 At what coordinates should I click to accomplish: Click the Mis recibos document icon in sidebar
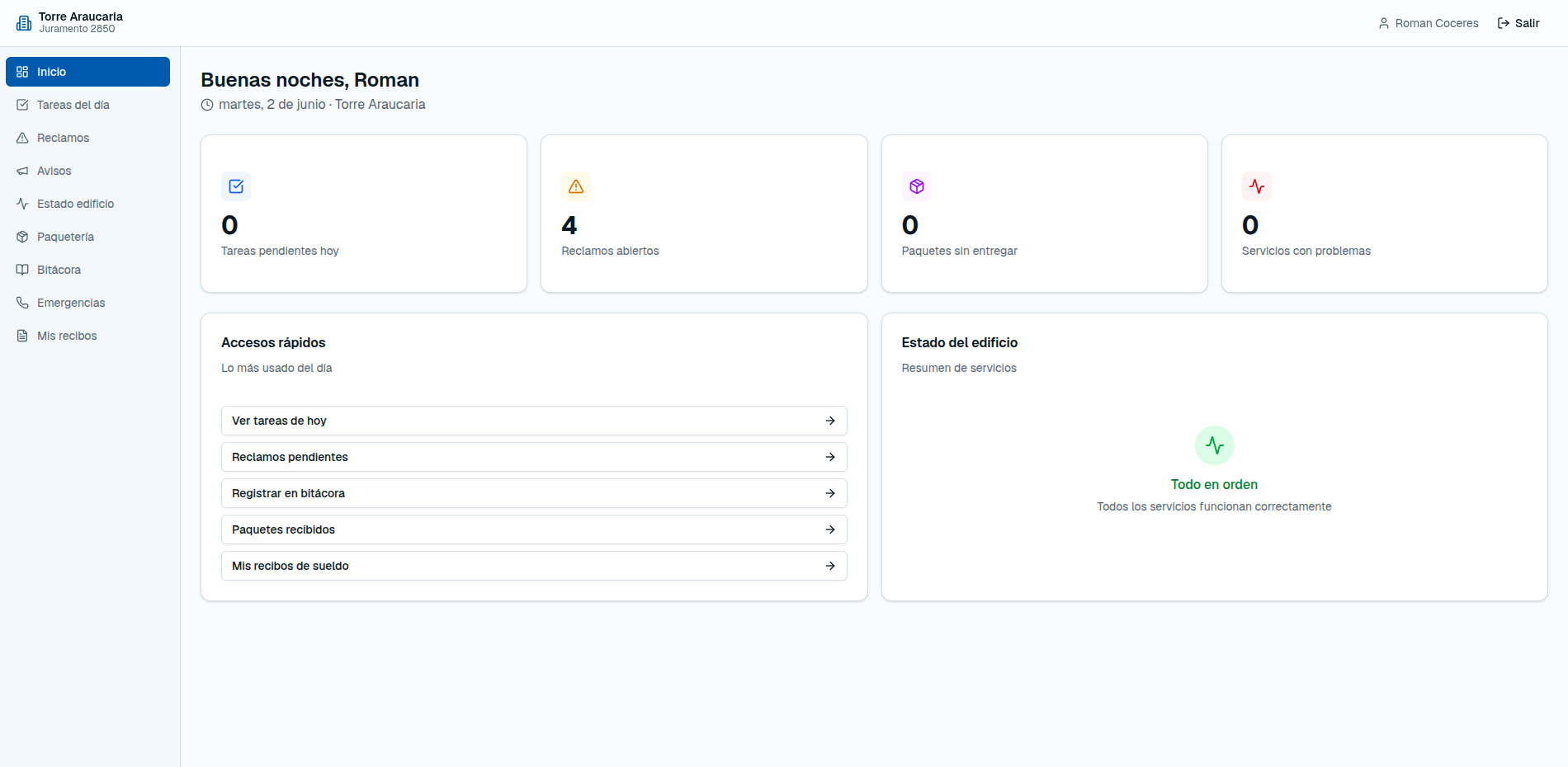(22, 336)
